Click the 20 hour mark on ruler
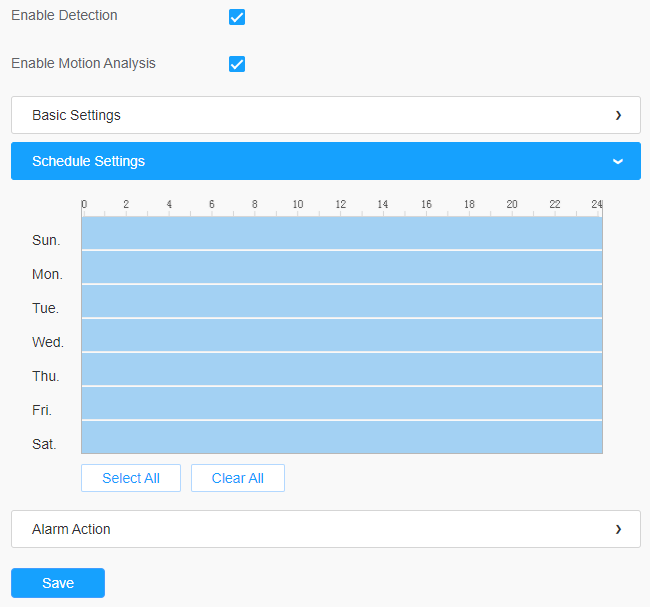650x607 pixels. (512, 205)
